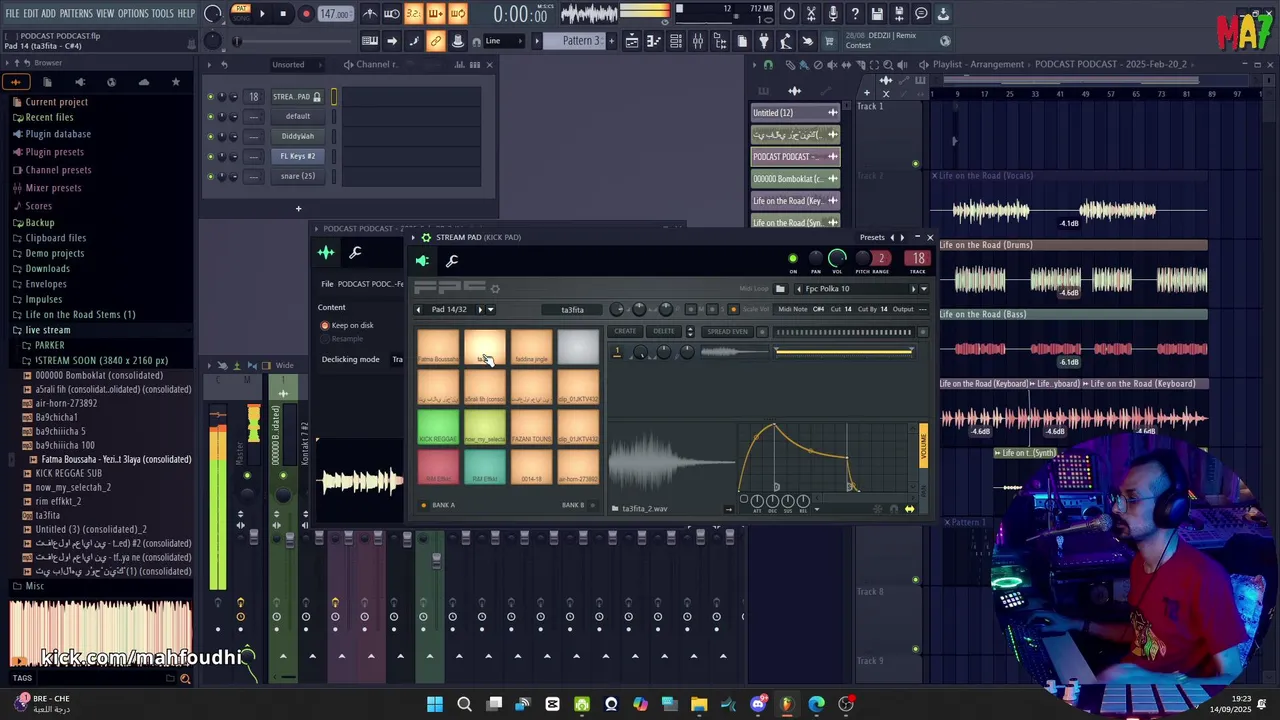The width and height of the screenshot is (1280, 720).
Task: Select the 000000 Bomboklat clip in picker
Action: click(x=795, y=179)
